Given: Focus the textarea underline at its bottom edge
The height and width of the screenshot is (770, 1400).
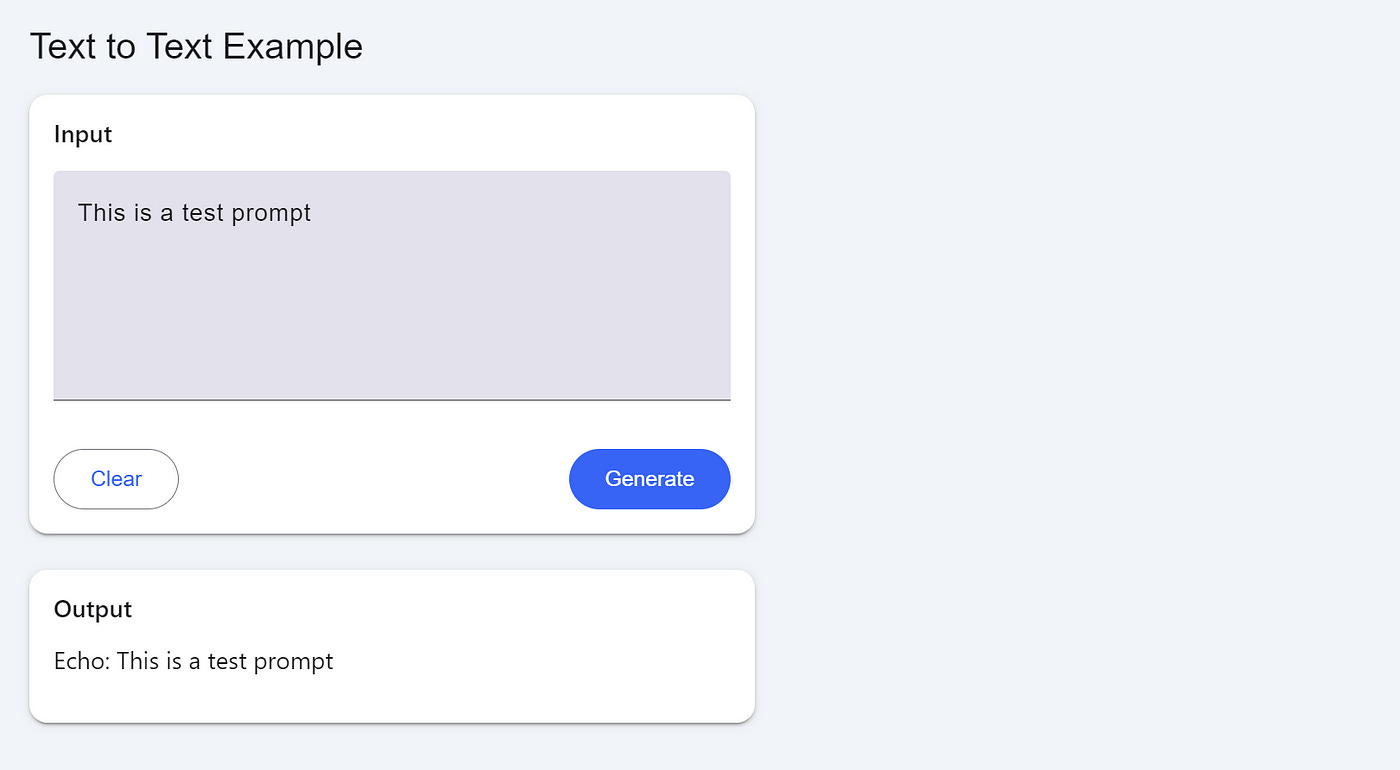Looking at the screenshot, I should [x=391, y=399].
